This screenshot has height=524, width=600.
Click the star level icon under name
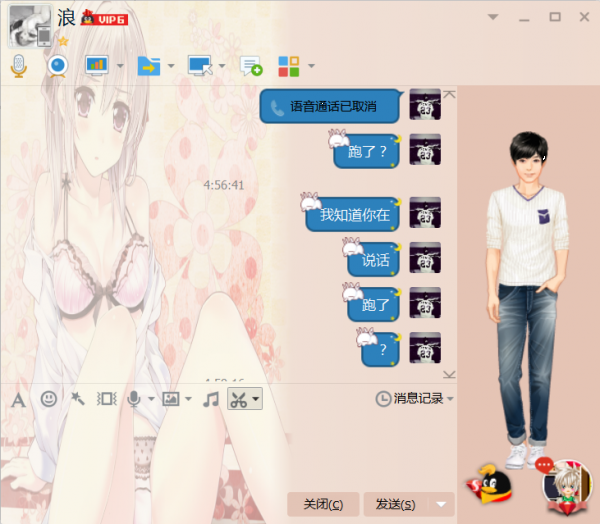(x=63, y=41)
